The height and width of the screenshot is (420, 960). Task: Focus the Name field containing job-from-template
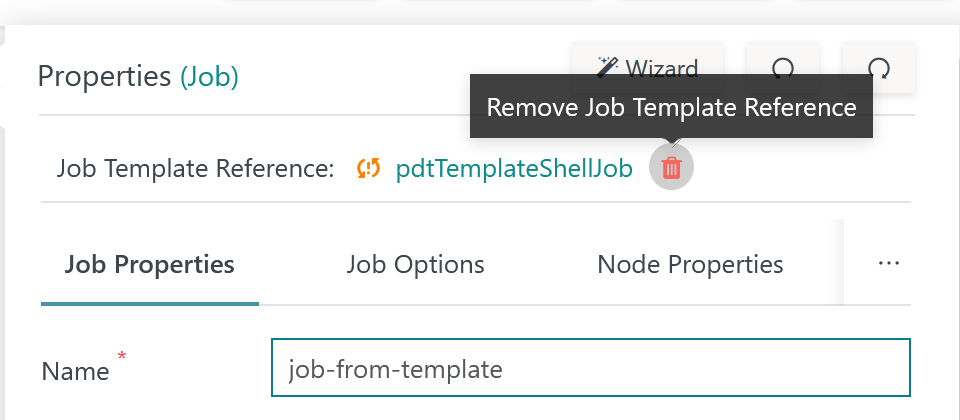[591, 368]
